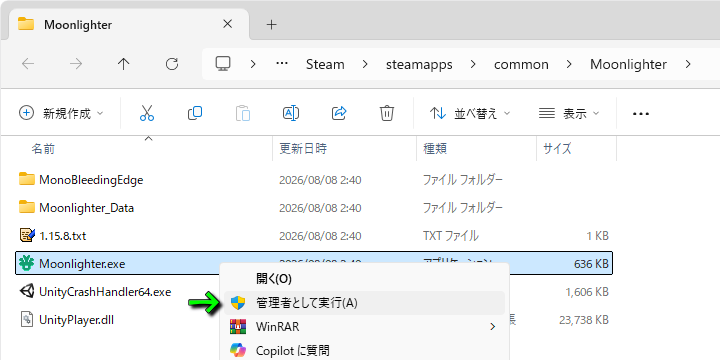Viewport: 720px width, 360px height.
Task: Open a new tab with plus button
Action: pyautogui.click(x=272, y=24)
